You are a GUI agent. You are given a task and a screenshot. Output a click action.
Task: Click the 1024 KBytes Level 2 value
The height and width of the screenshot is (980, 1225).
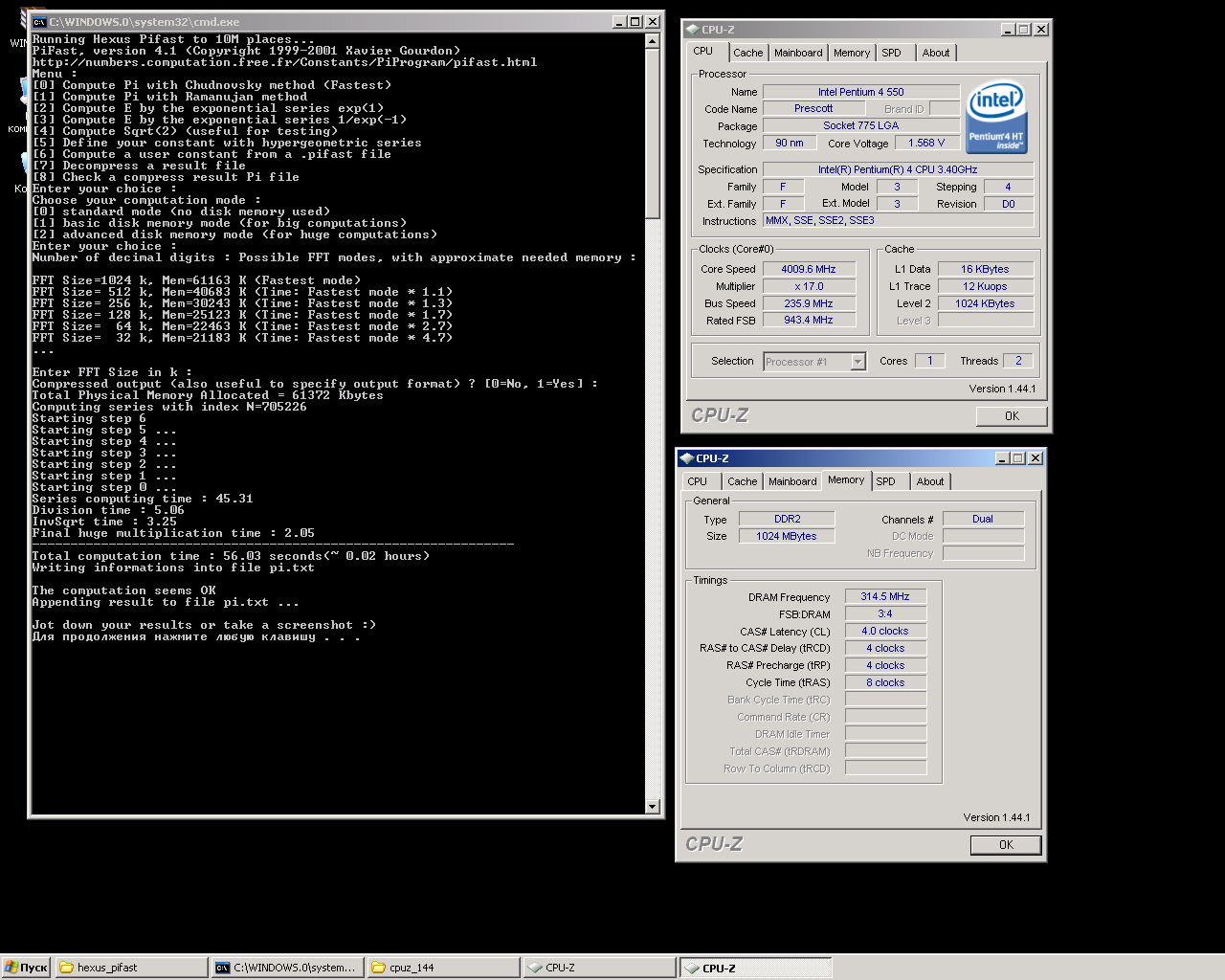[985, 304]
